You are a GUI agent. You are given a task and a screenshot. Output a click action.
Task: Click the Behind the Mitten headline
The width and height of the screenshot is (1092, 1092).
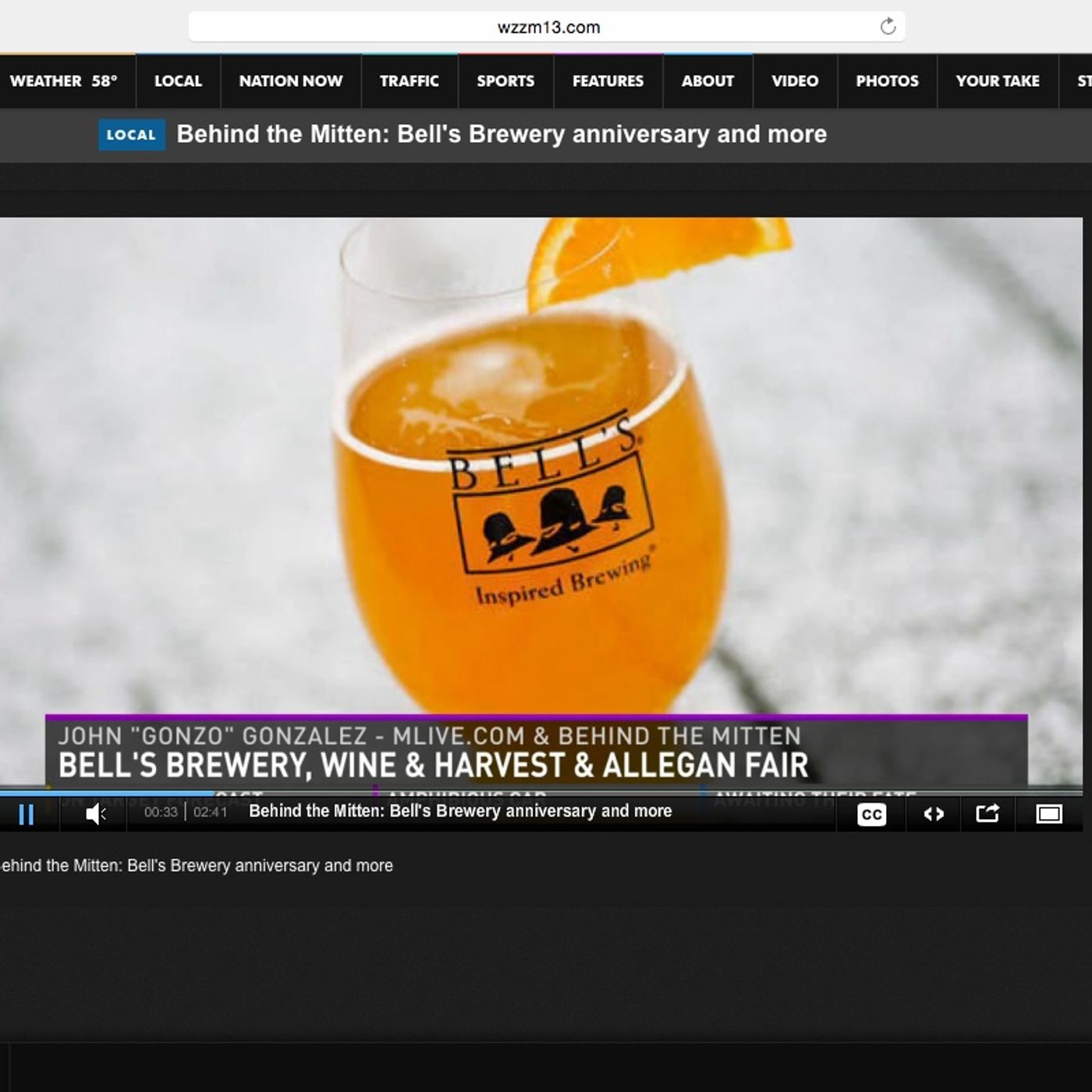(x=502, y=134)
